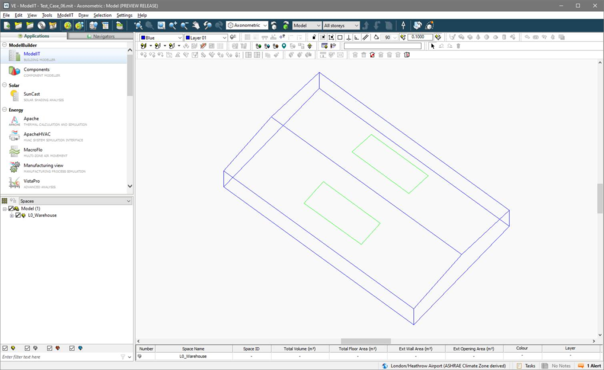Select the pan hand tool
The width and height of the screenshot is (604, 370).
196,25
